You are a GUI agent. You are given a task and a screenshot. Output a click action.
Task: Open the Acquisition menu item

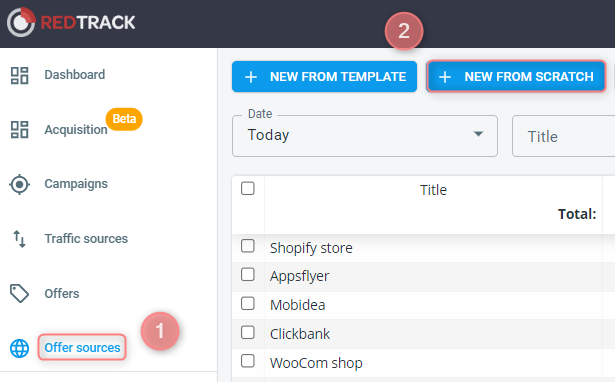[x=76, y=129]
